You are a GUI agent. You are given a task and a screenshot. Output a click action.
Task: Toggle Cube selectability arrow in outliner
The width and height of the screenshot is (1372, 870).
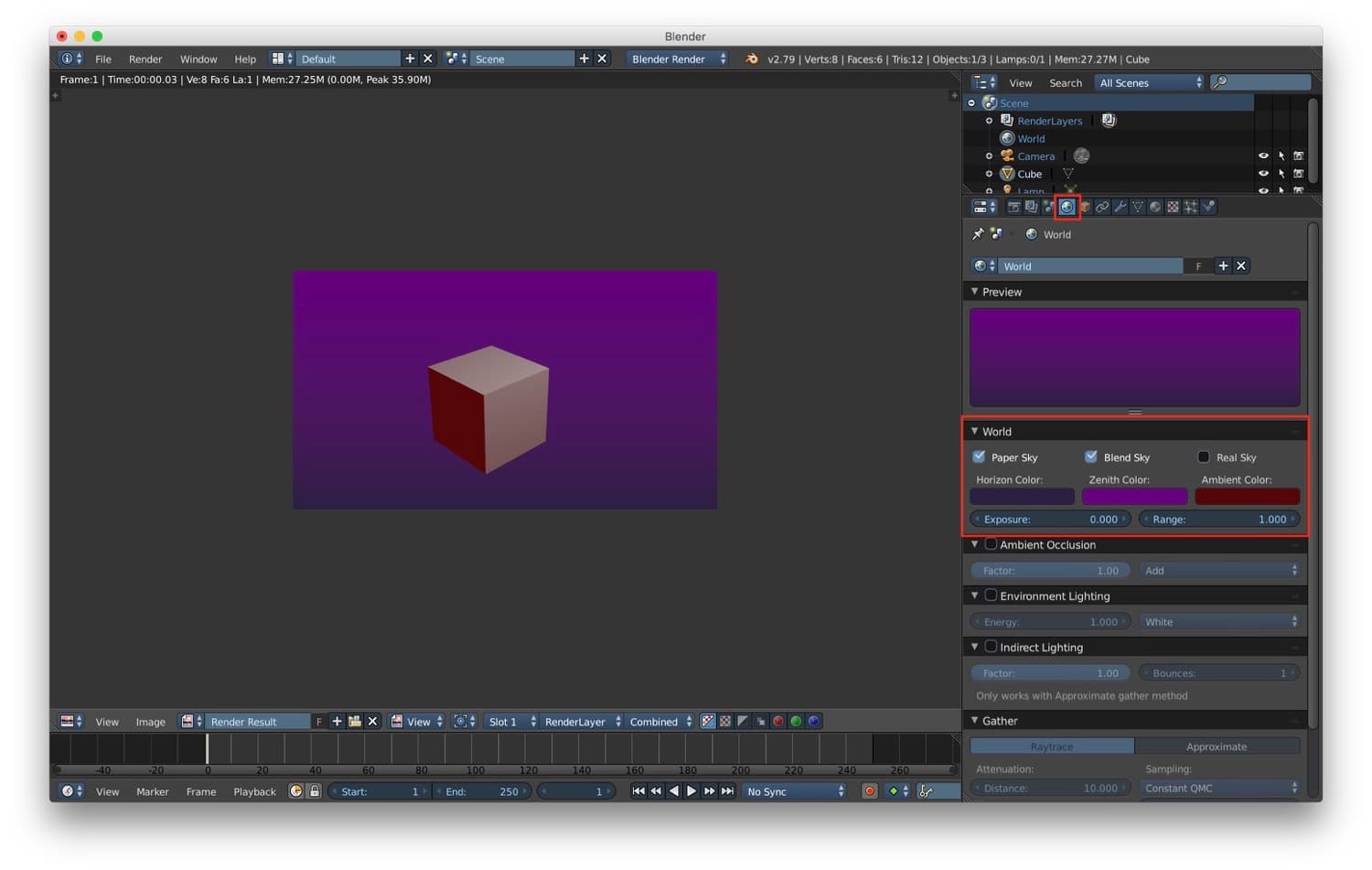(x=1281, y=174)
